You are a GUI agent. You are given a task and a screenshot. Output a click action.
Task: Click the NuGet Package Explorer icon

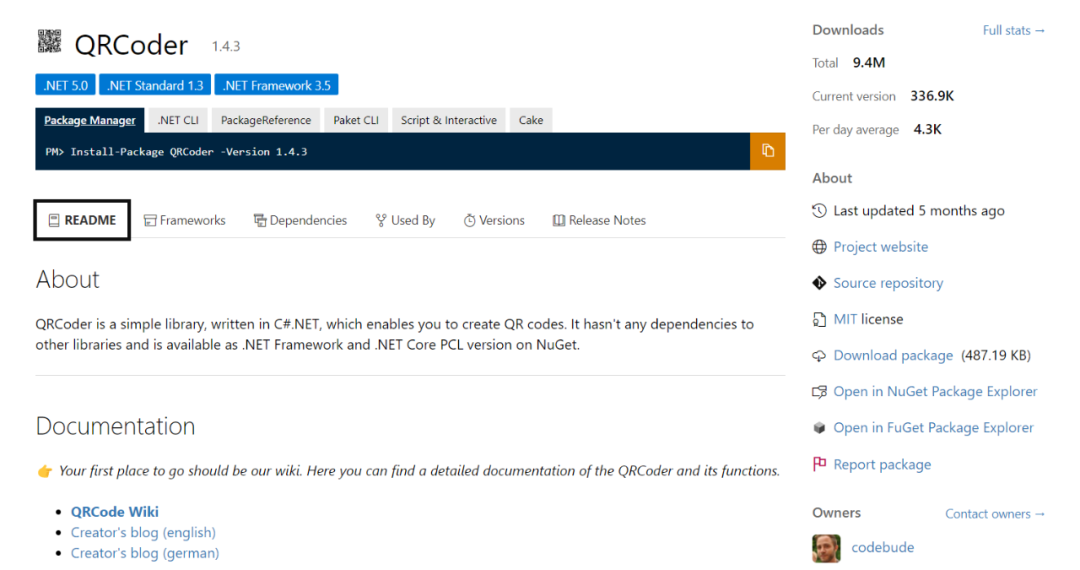click(x=819, y=392)
